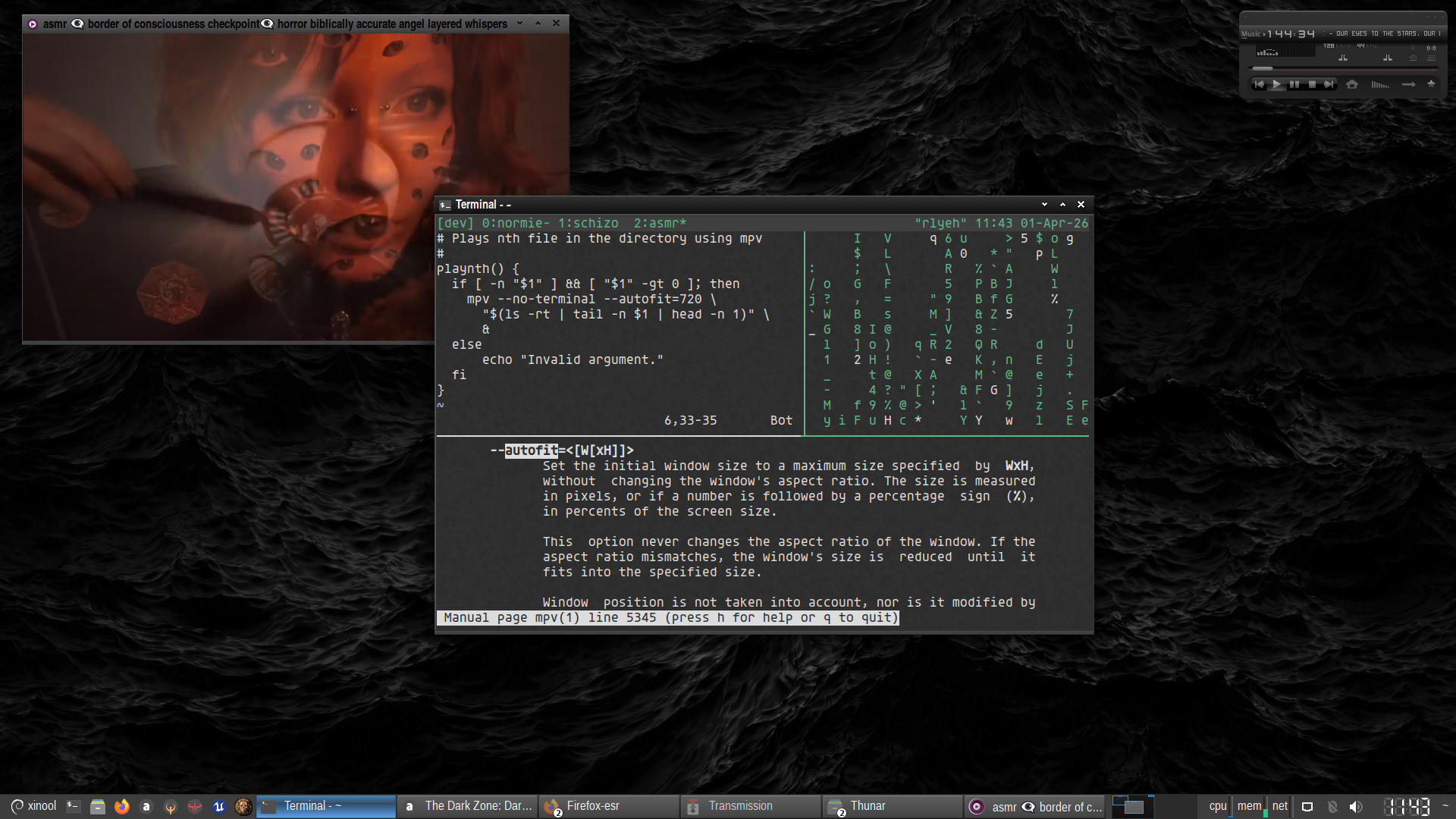Switch to the Thunar taskbar window

[868, 806]
